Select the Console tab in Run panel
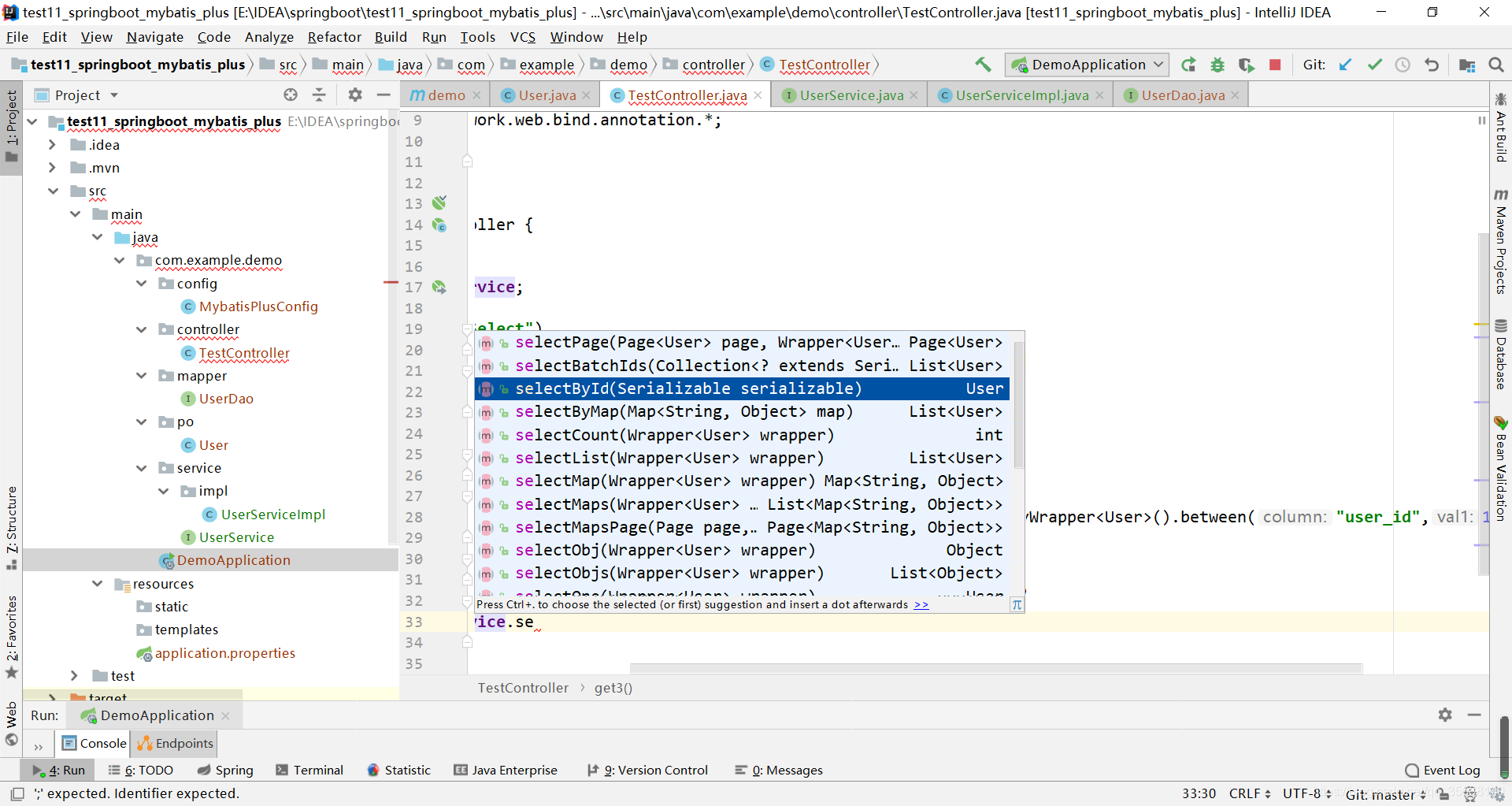Viewport: 1512px width, 806px height. [x=94, y=743]
